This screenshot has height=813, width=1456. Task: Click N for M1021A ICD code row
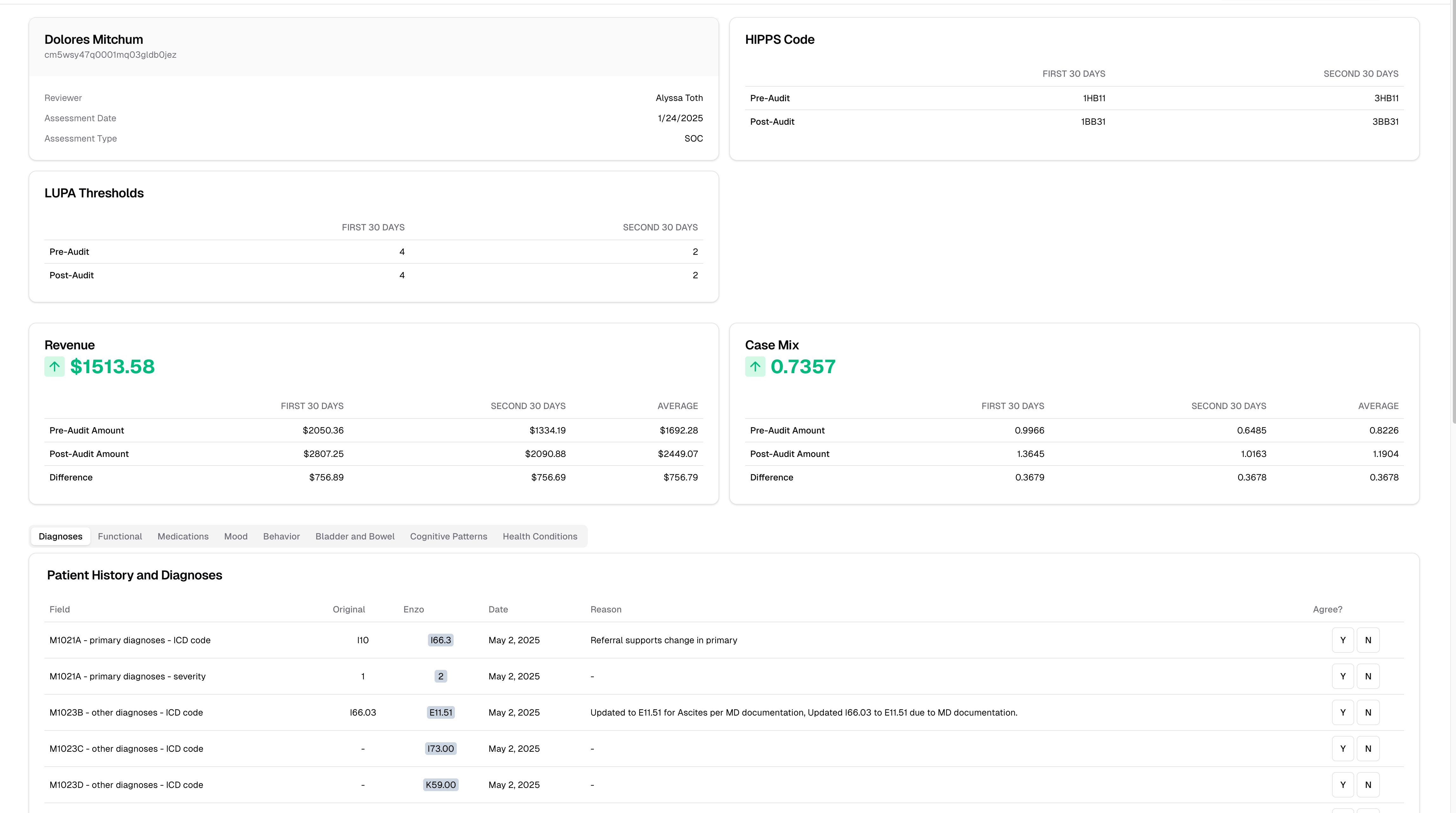[x=1368, y=640]
